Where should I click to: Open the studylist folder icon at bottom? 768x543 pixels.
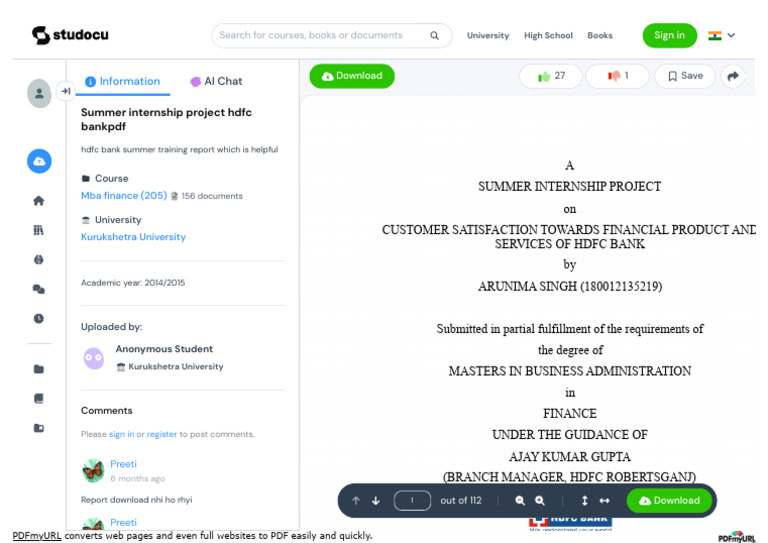click(39, 428)
